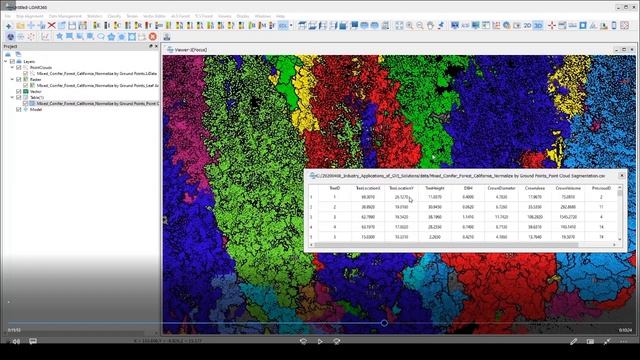Screen dimensions: 640x360
Task: Toggle the Vector group checkbox
Action: coord(19,91)
